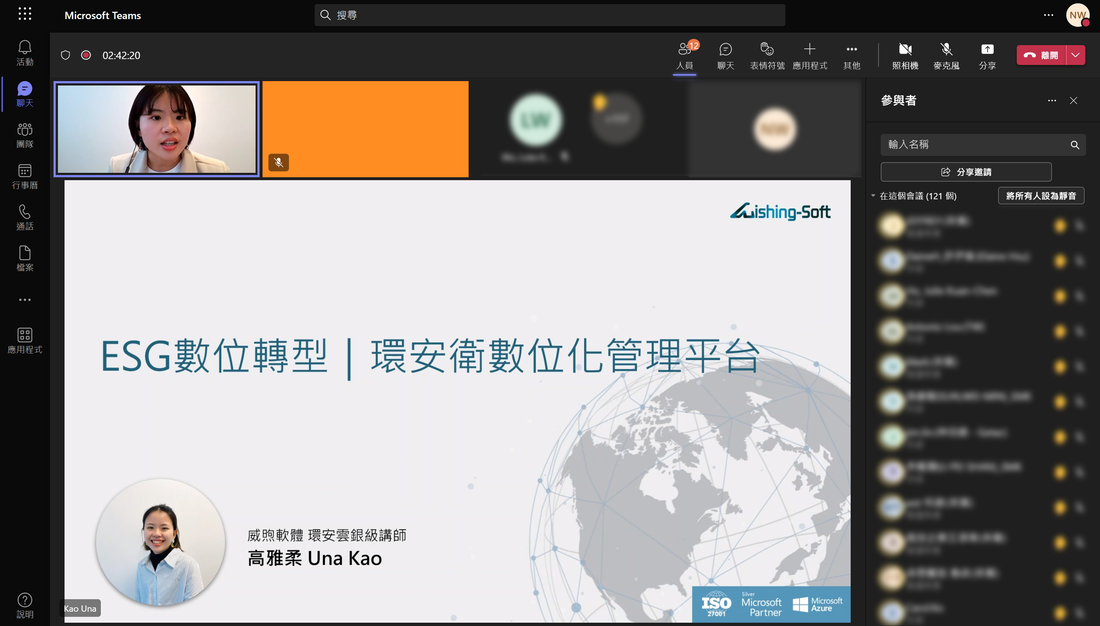1100x626 pixels.
Task: Click the shield security icon near the timer
Action: pos(65,55)
